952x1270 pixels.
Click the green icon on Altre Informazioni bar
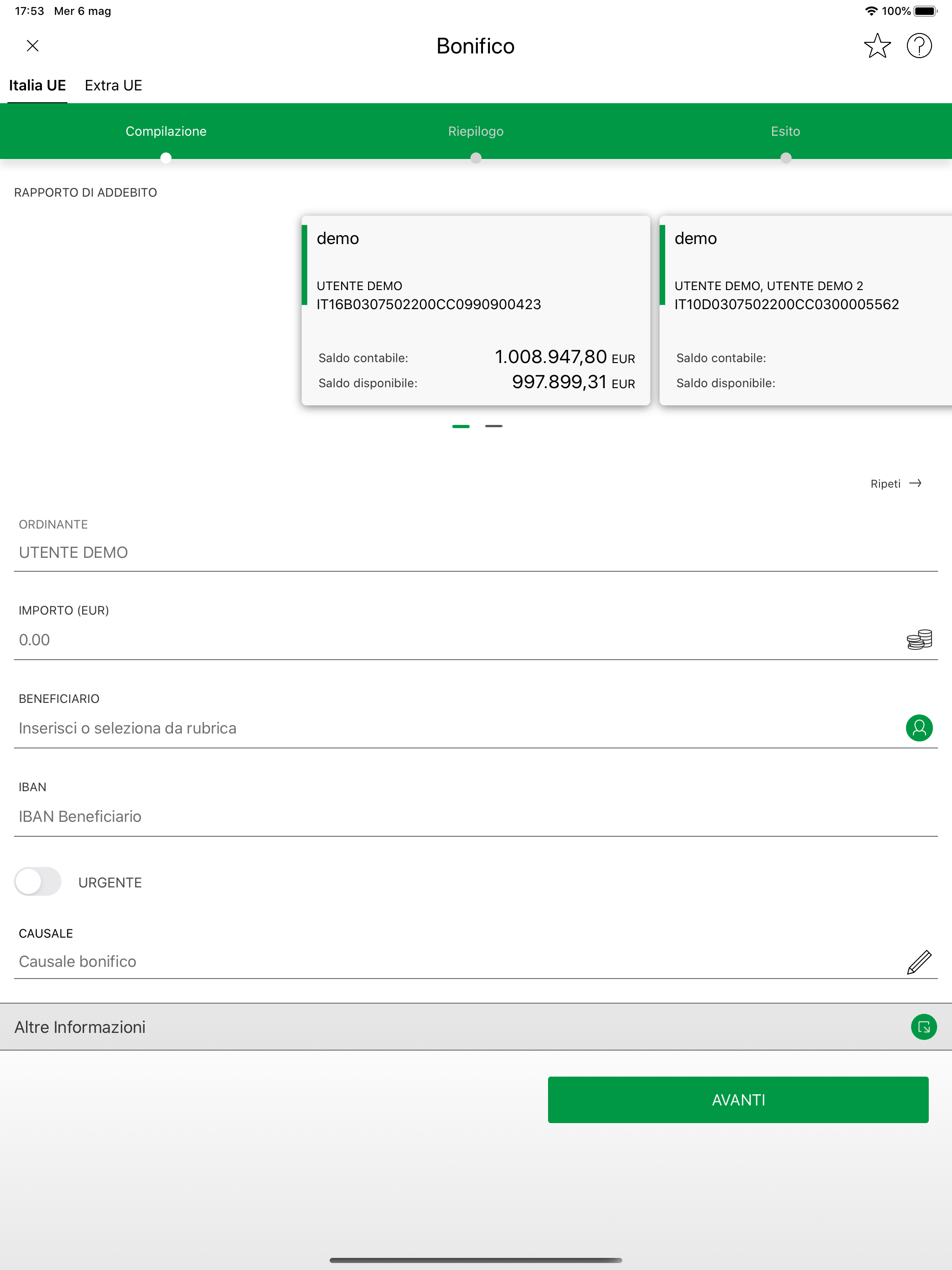tap(923, 1026)
